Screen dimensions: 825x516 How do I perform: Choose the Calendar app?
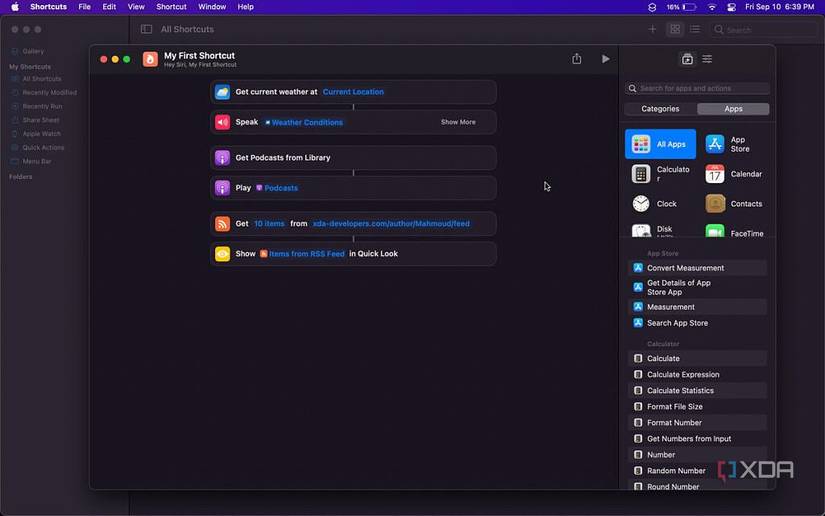pos(733,174)
